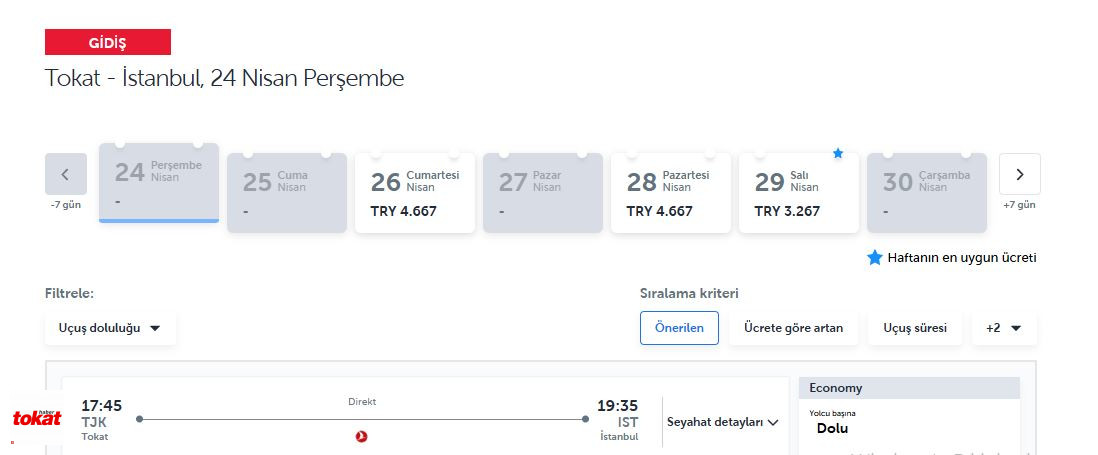
Task: Select 28 Pazartesi Nisan date tab
Action: [x=671, y=192]
